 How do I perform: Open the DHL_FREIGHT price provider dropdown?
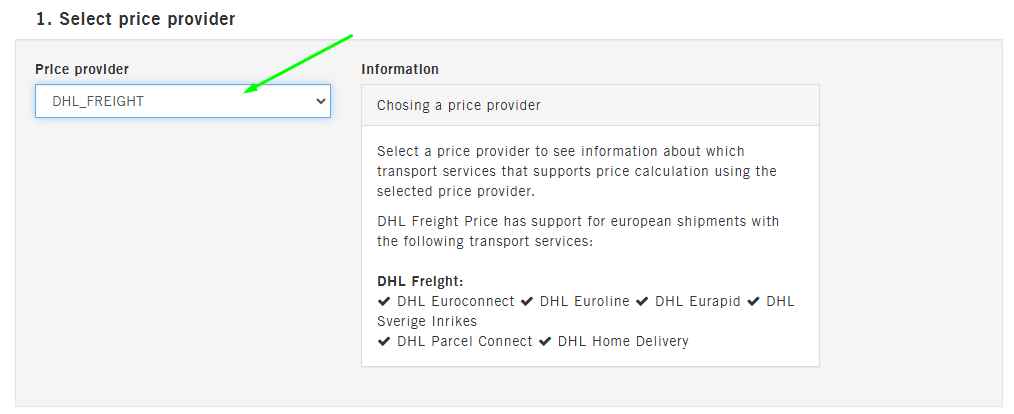(182, 101)
